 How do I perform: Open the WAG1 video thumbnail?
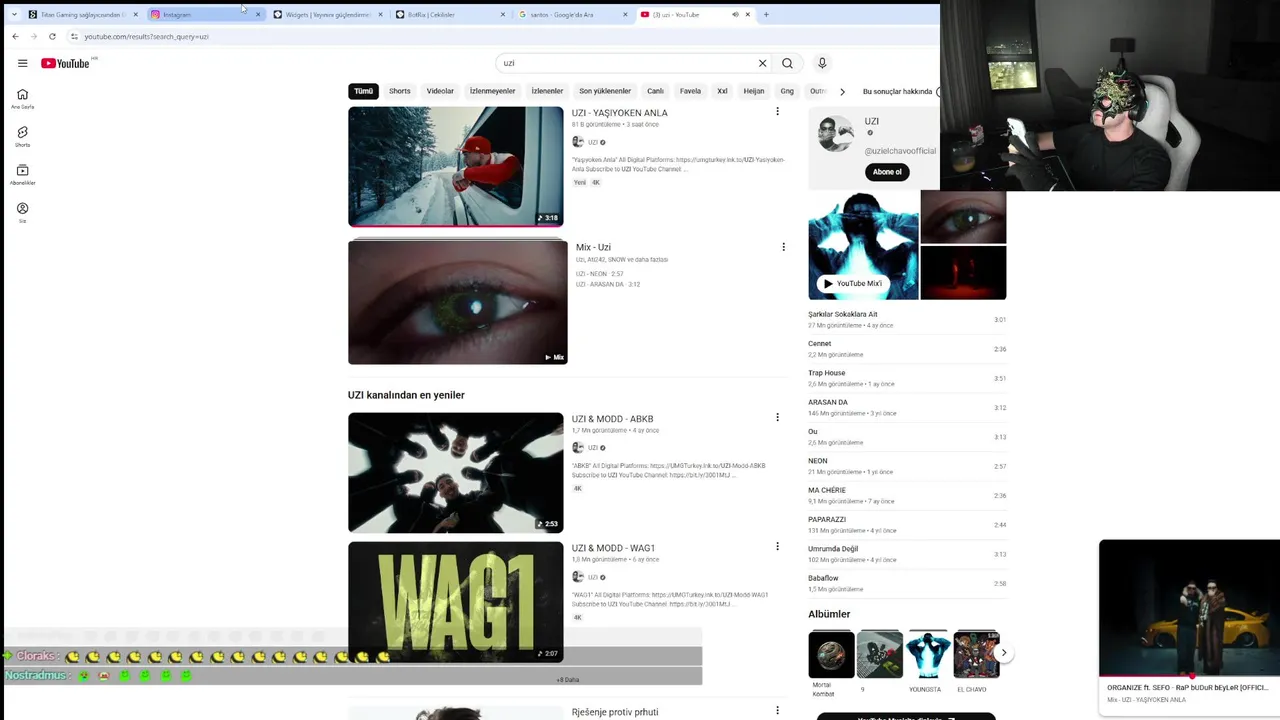[x=456, y=601]
